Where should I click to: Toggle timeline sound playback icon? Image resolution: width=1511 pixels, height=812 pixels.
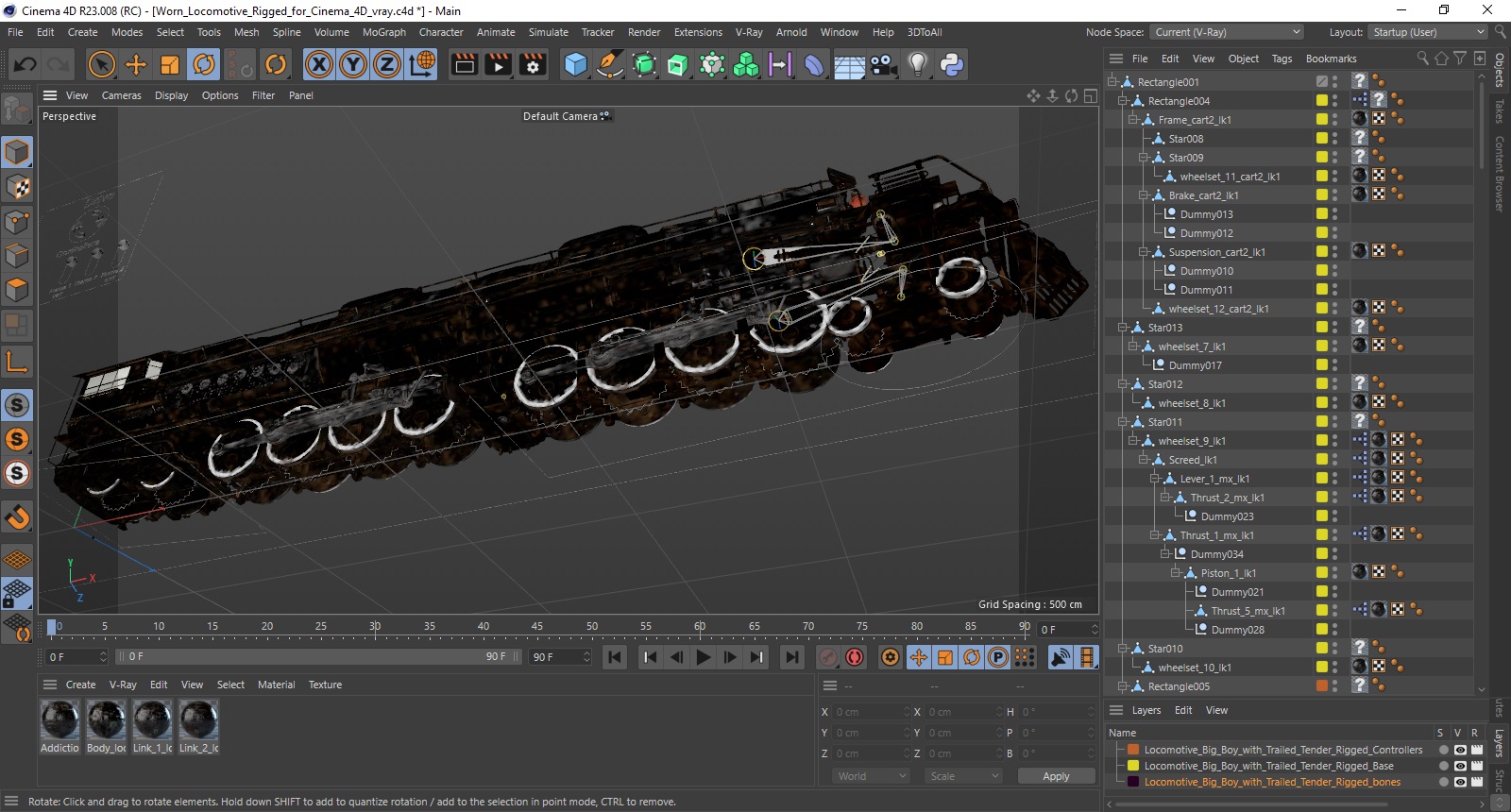click(x=1061, y=657)
